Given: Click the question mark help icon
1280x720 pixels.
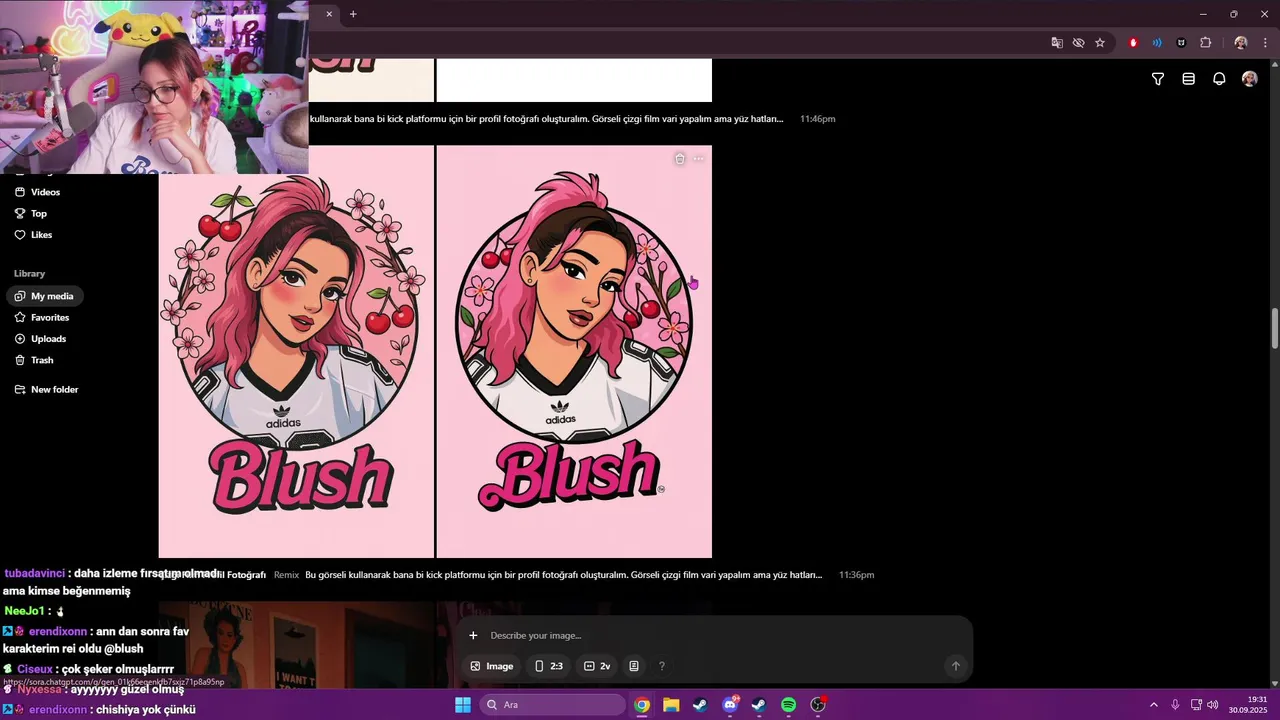Looking at the screenshot, I should (x=661, y=666).
